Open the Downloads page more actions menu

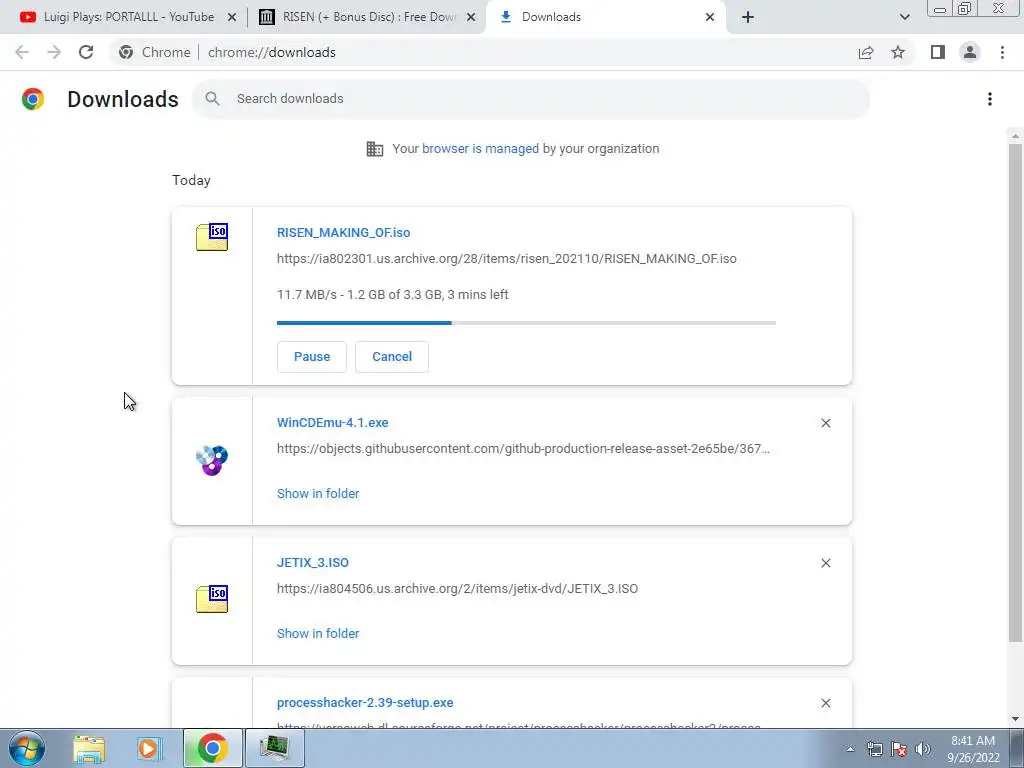click(990, 99)
